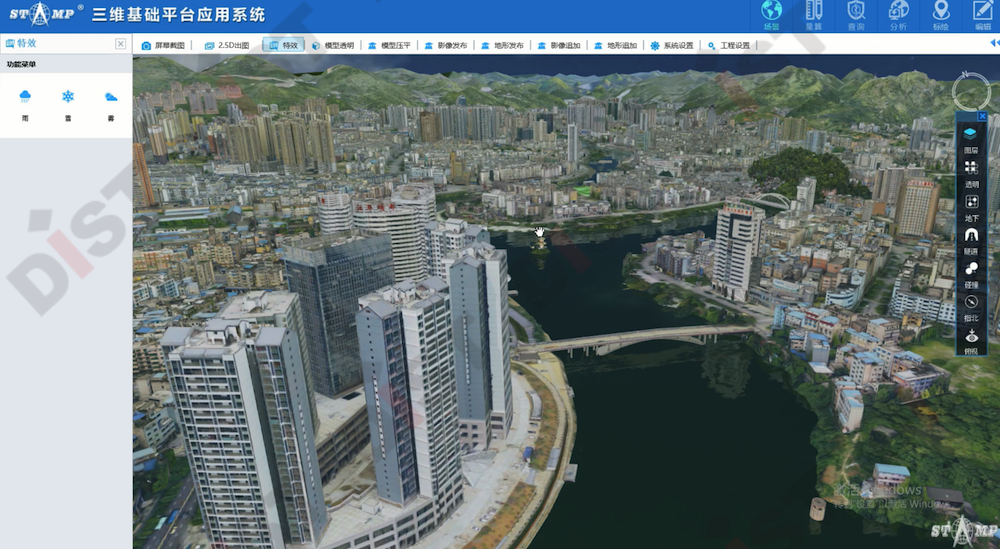Image resolution: width=1000 pixels, height=549 pixels.
Task: Click 屏幕截图 screenshot tool
Action: (163, 45)
